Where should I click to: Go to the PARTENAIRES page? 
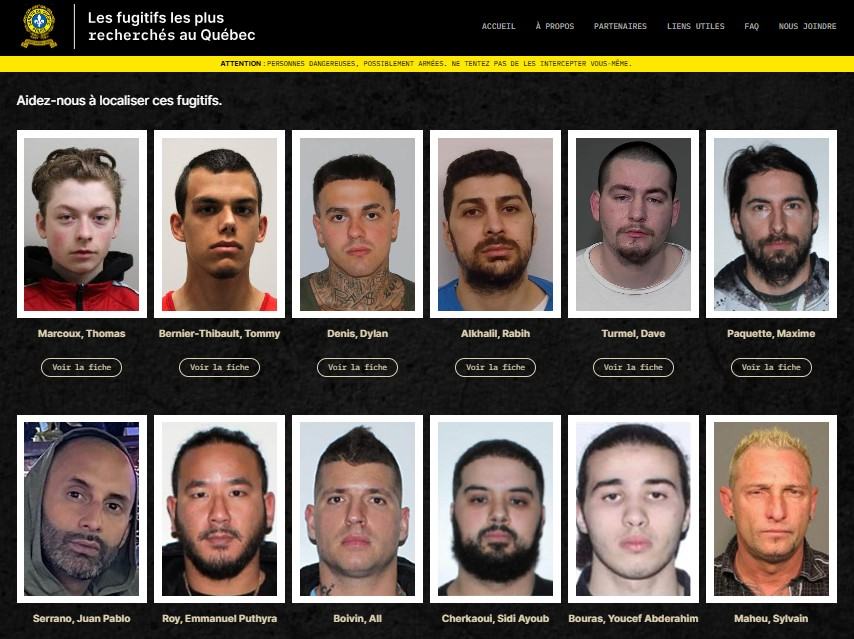pyautogui.click(x=620, y=26)
